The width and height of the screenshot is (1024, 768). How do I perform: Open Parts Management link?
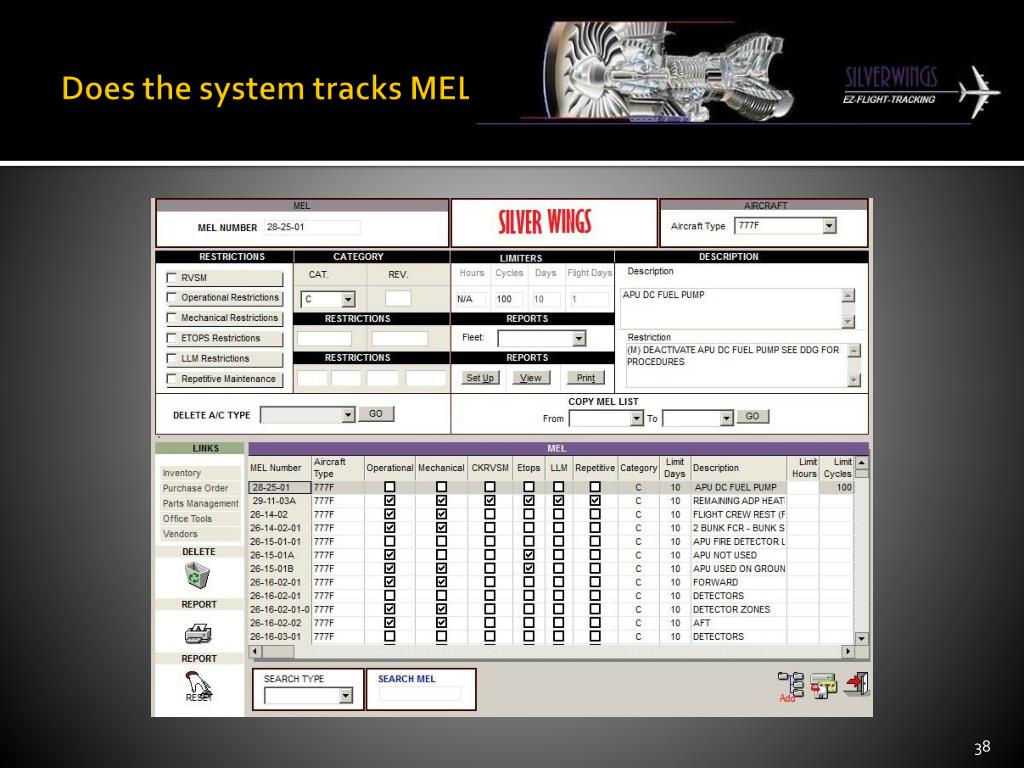tap(200, 504)
